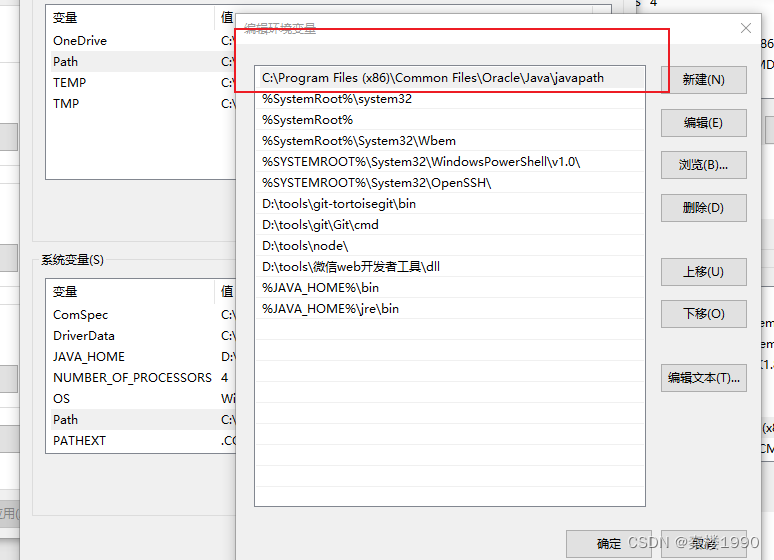Select TEMP user variable row
The height and width of the screenshot is (560, 774).
tap(141, 82)
